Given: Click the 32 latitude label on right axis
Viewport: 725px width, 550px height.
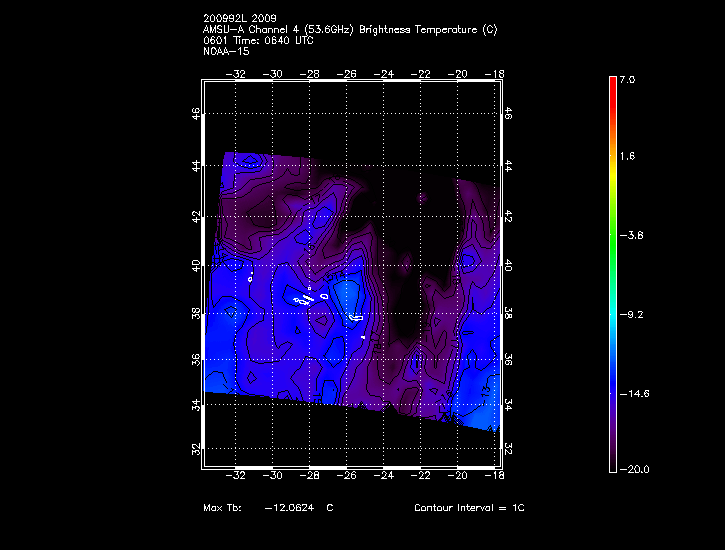Looking at the screenshot, I should pyautogui.click(x=508, y=447).
